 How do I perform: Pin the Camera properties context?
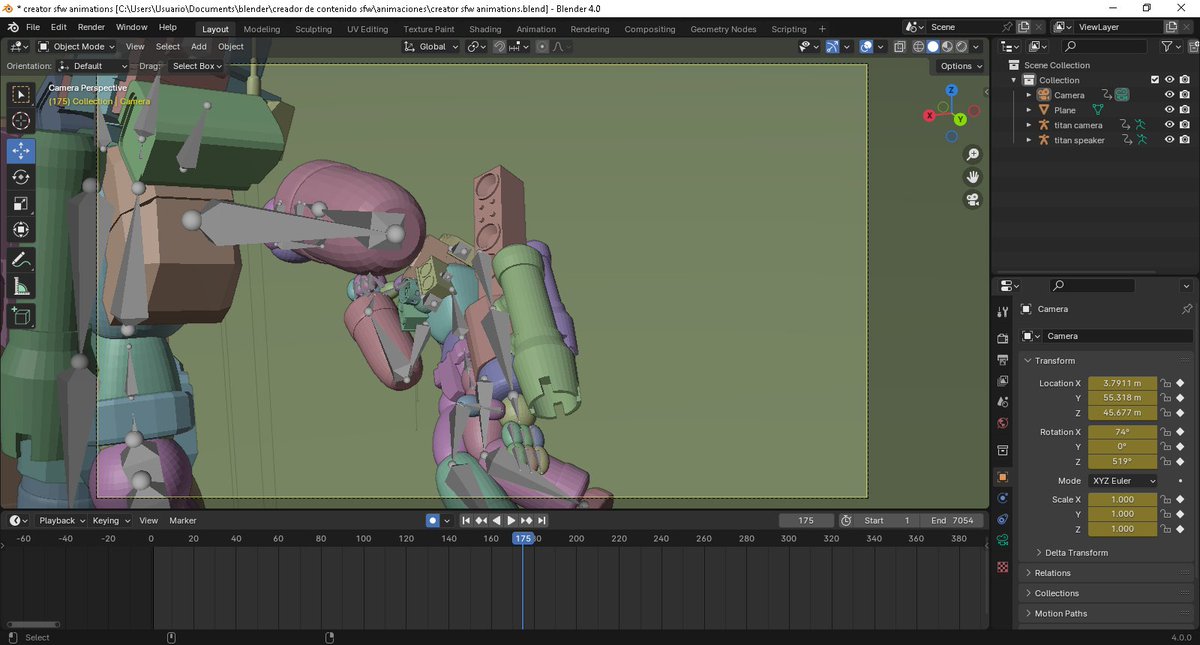1187,309
